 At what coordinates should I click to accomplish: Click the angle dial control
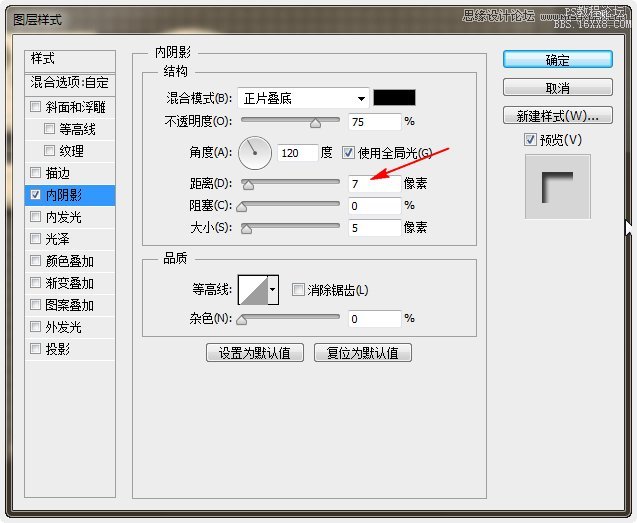255,153
